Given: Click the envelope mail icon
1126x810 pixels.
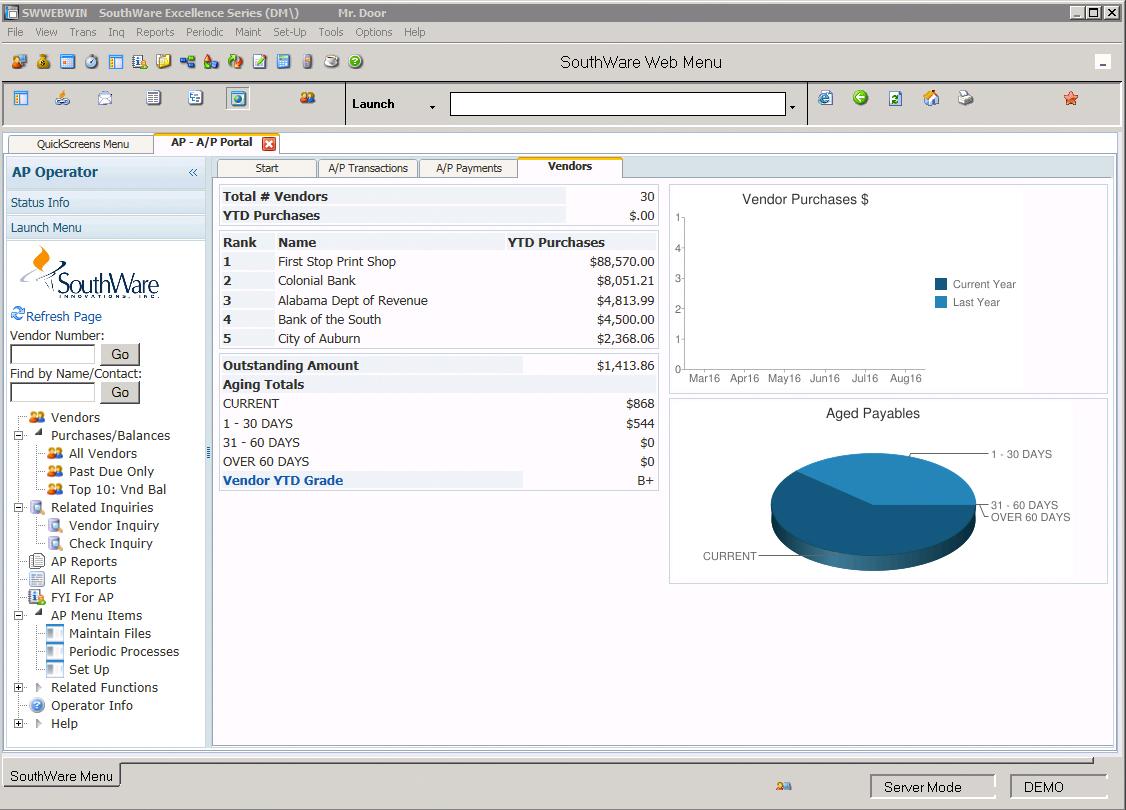Looking at the screenshot, I should (105, 98).
